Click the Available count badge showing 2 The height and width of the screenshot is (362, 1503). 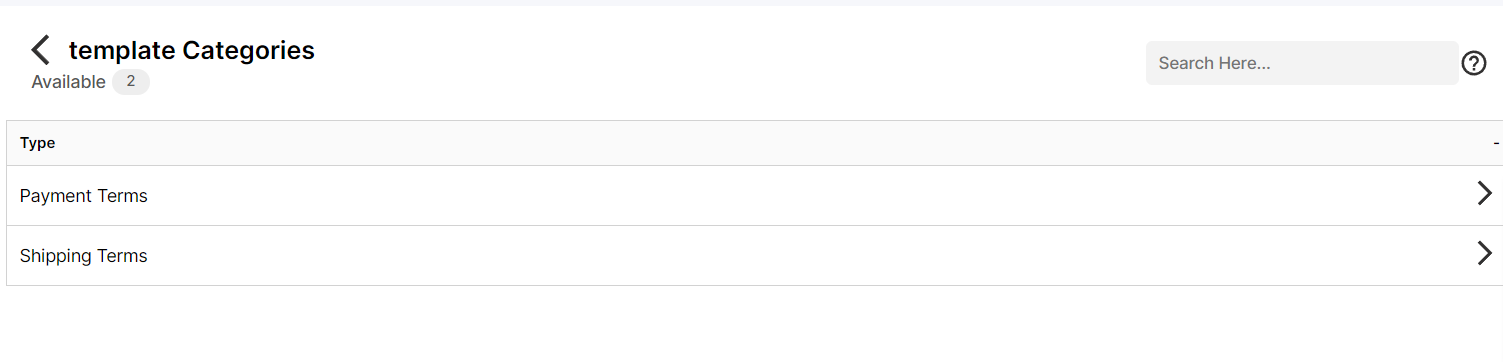pos(131,82)
